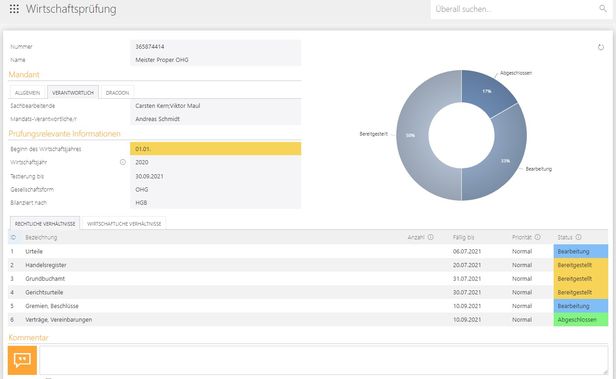Select the Handelsregister row

pyautogui.click(x=308, y=265)
